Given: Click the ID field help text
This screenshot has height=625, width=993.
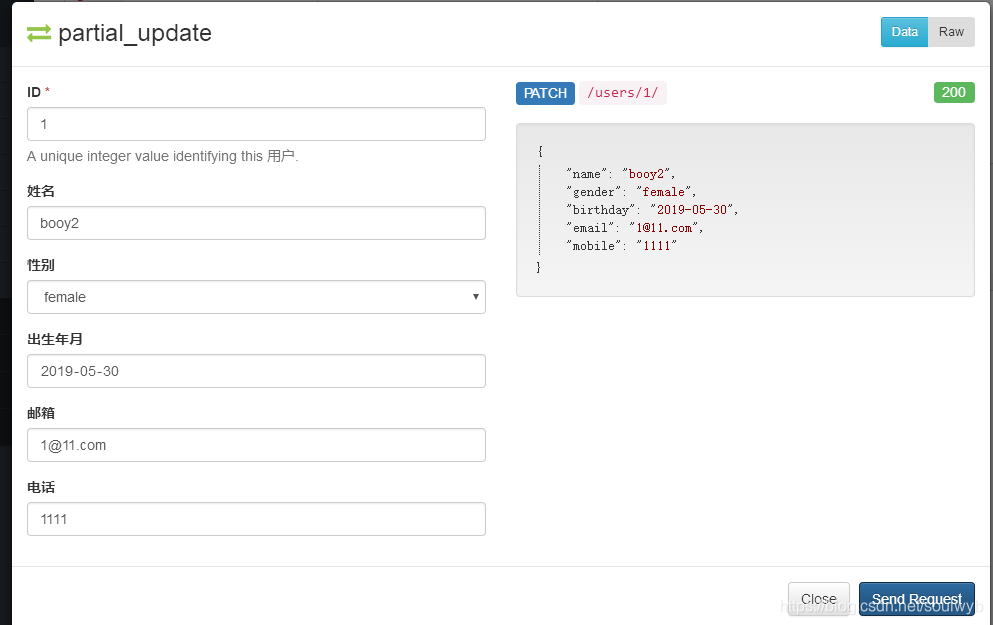Looking at the screenshot, I should coord(163,156).
